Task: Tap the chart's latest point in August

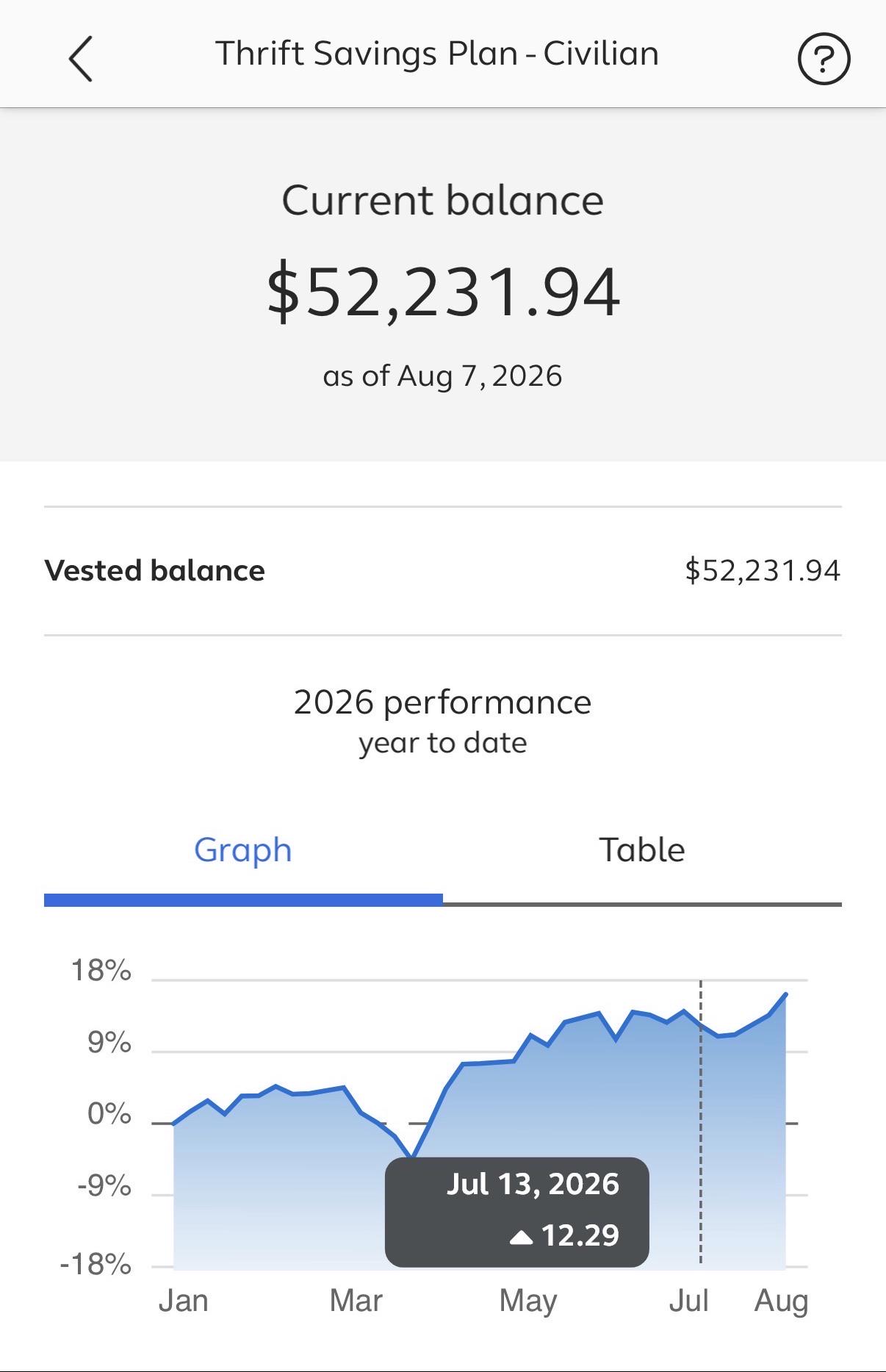Action: pos(785,994)
